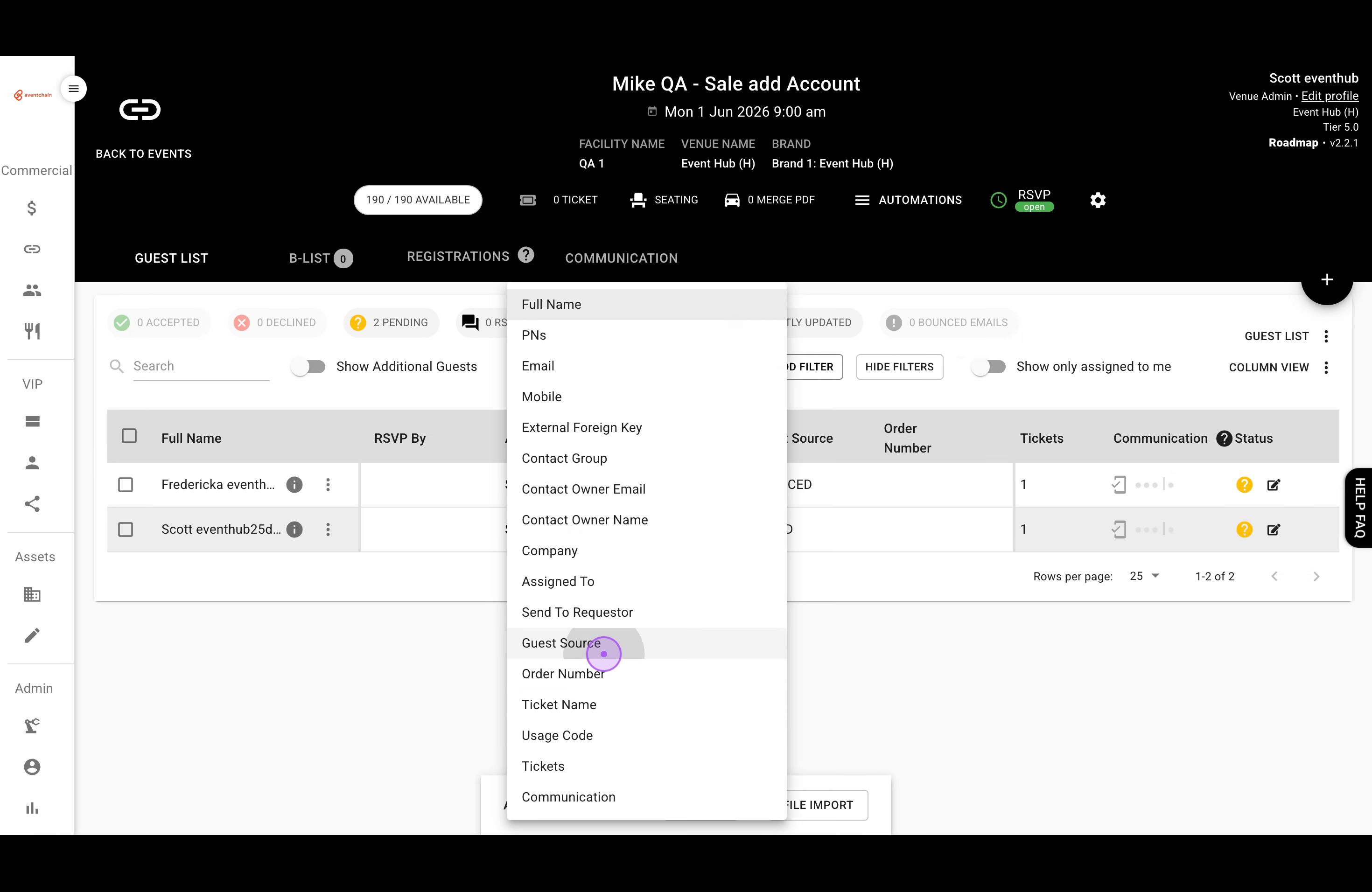Click the Edit profile link
Screen dimensions: 1372x892
click(1330, 96)
